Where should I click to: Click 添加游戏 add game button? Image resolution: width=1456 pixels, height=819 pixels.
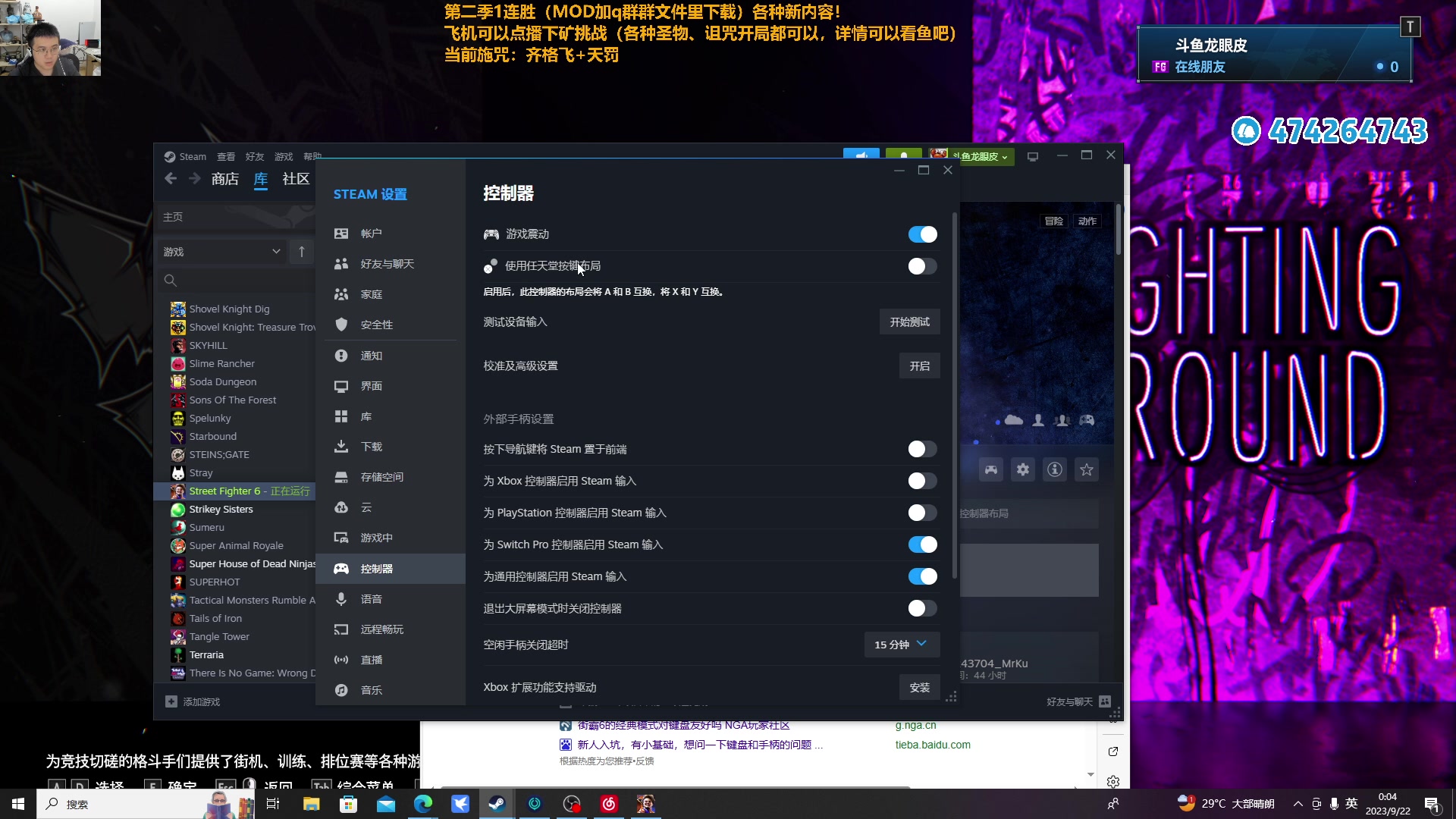[x=193, y=701]
